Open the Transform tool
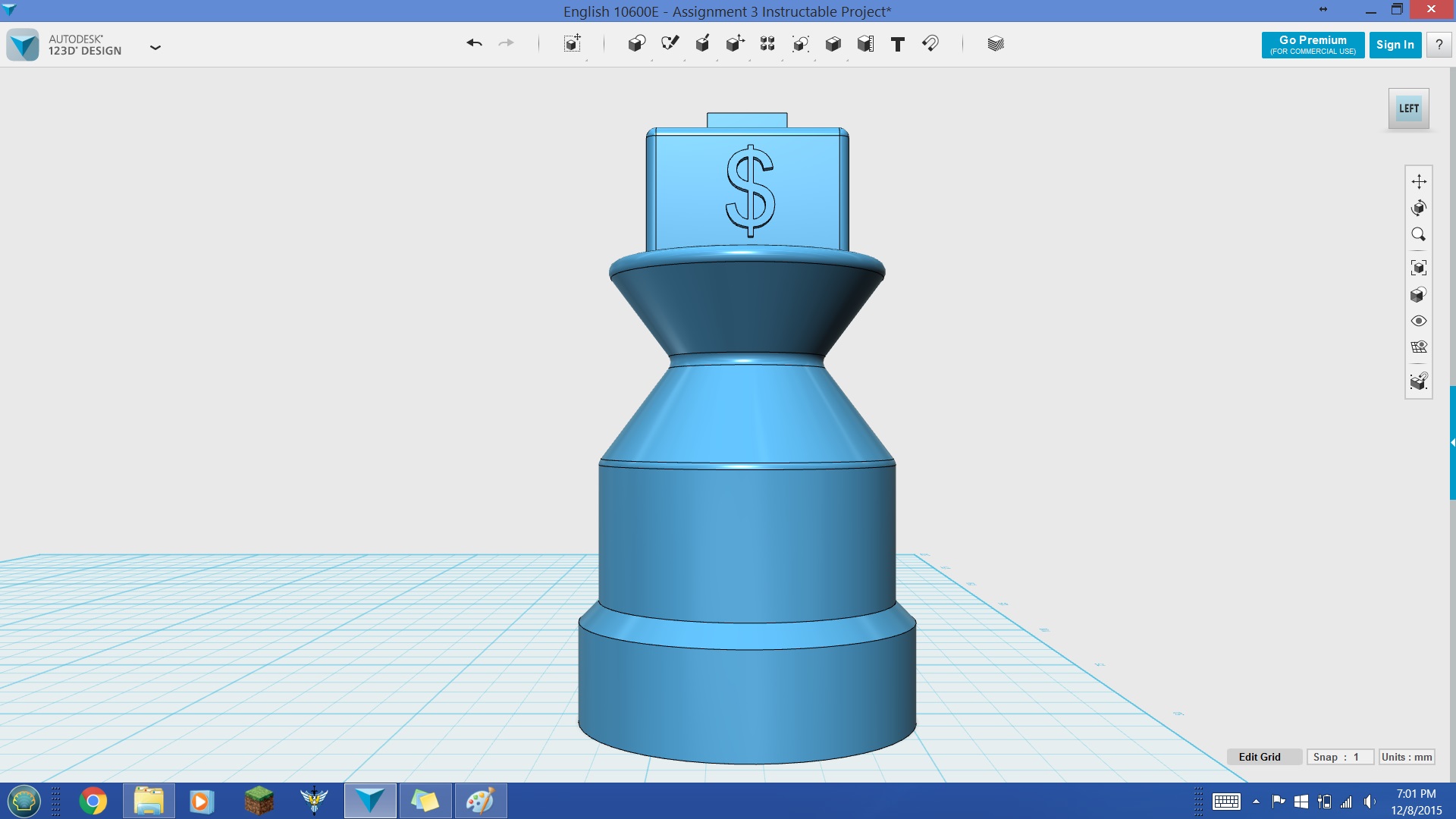 click(x=573, y=43)
